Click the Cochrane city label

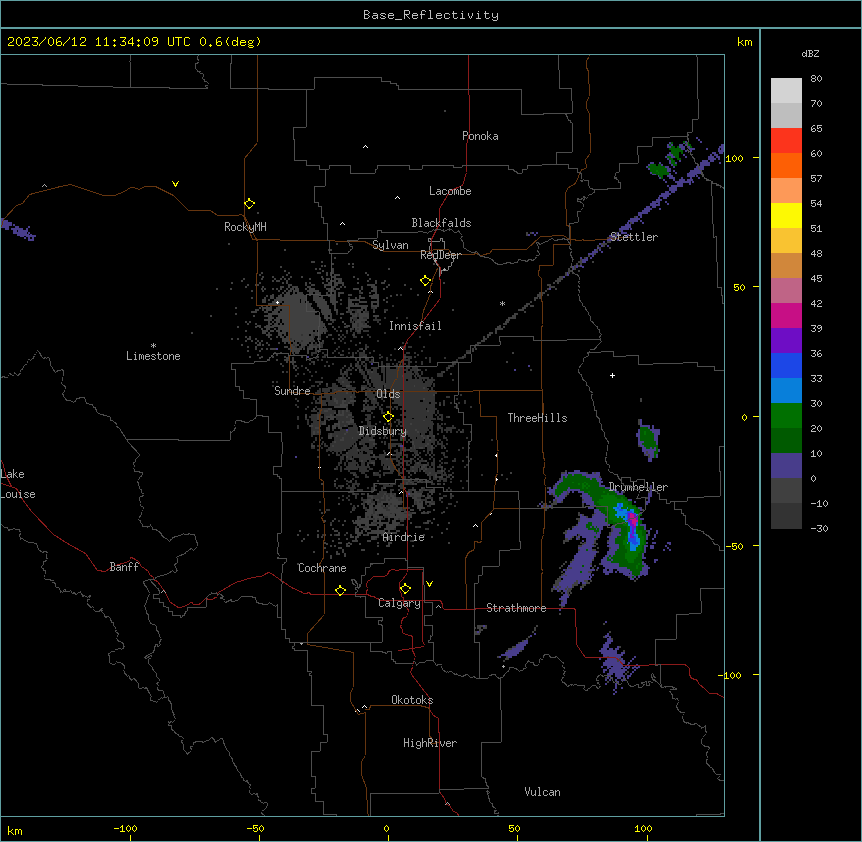(322, 568)
